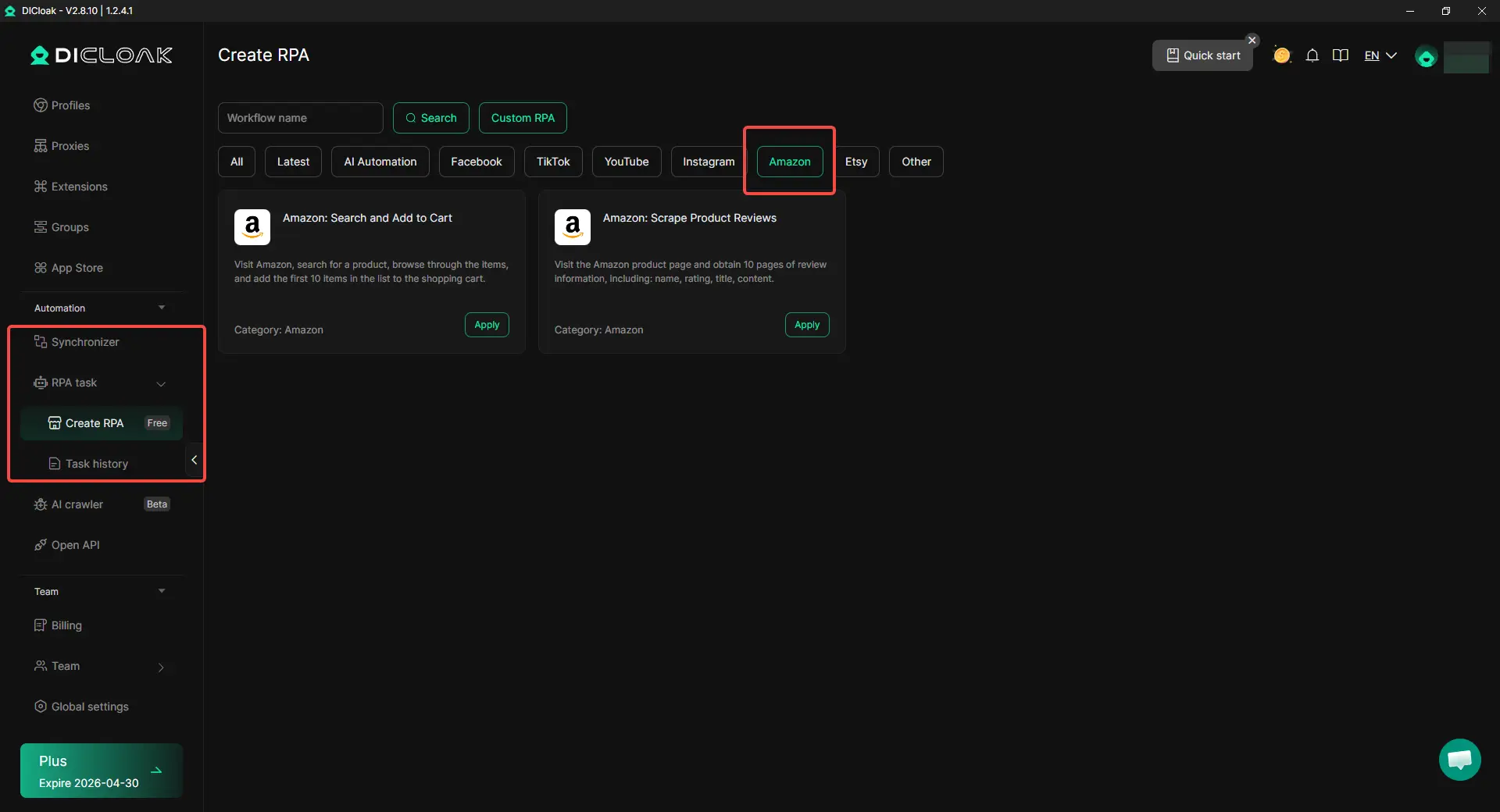Open Profiles from the sidebar

click(x=70, y=105)
